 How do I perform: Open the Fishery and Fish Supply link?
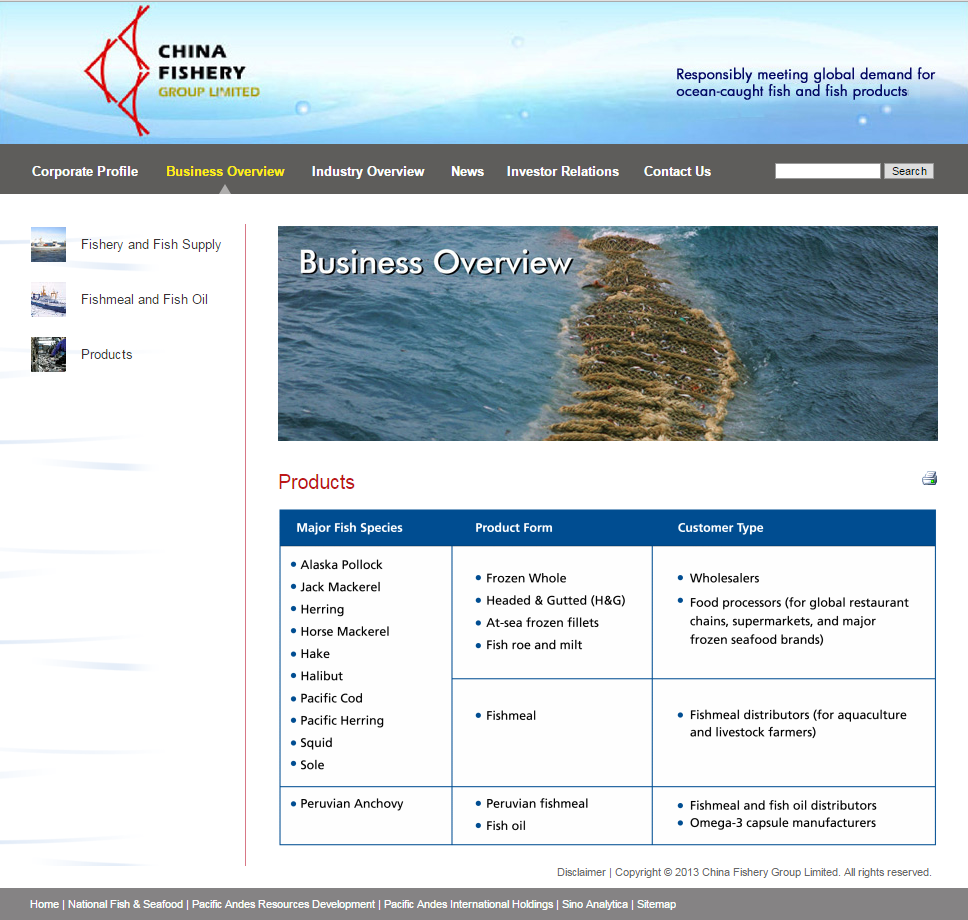click(x=151, y=245)
